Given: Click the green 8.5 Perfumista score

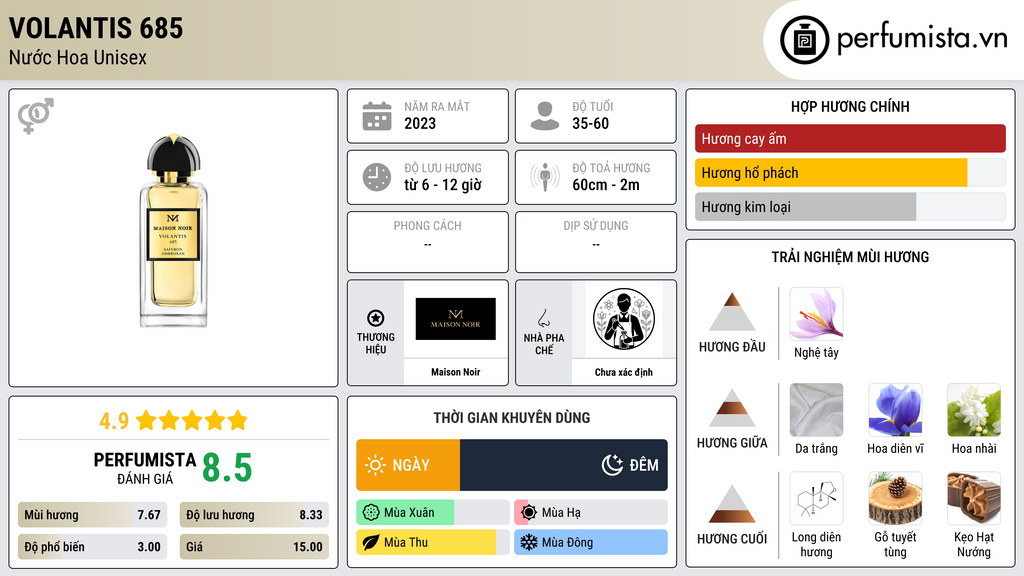Looking at the screenshot, I should tap(227, 468).
